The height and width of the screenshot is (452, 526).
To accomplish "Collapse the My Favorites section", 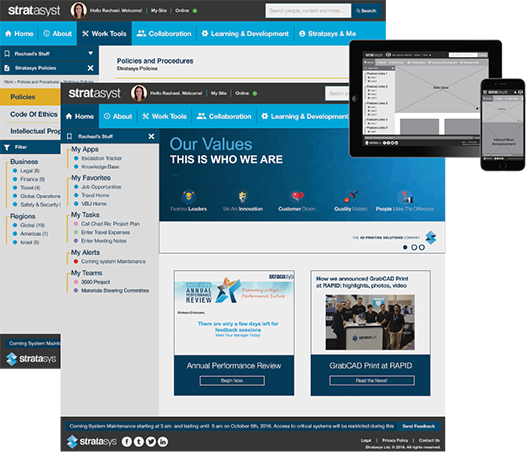I will (x=91, y=178).
